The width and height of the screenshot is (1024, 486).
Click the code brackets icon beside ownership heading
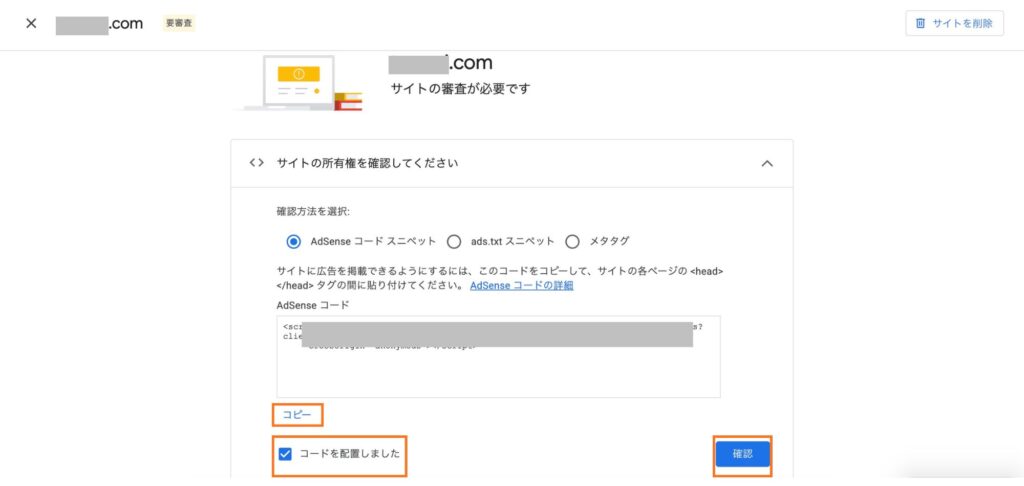[x=256, y=163]
